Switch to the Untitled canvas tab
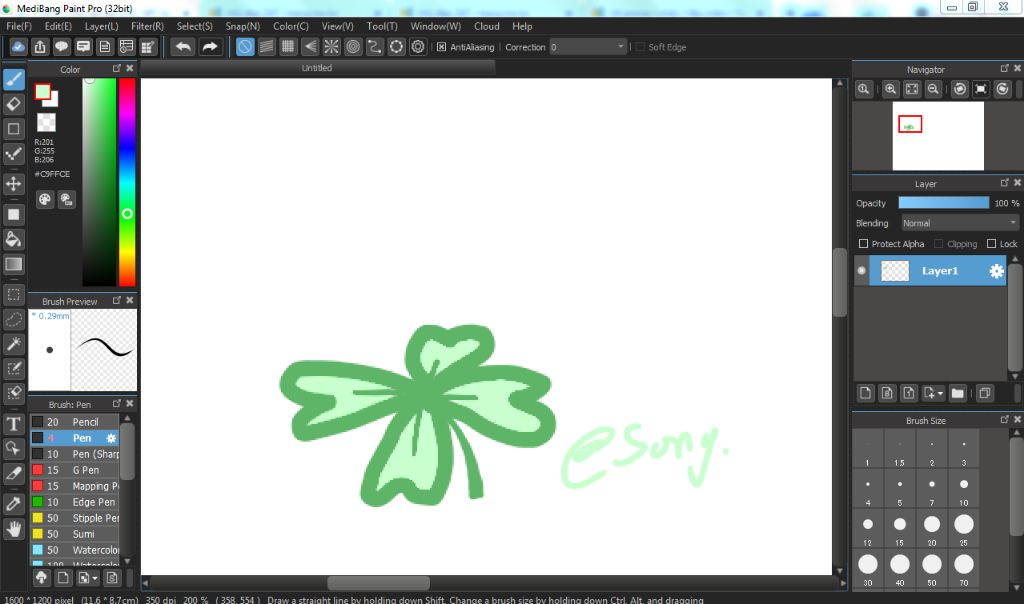 317,68
